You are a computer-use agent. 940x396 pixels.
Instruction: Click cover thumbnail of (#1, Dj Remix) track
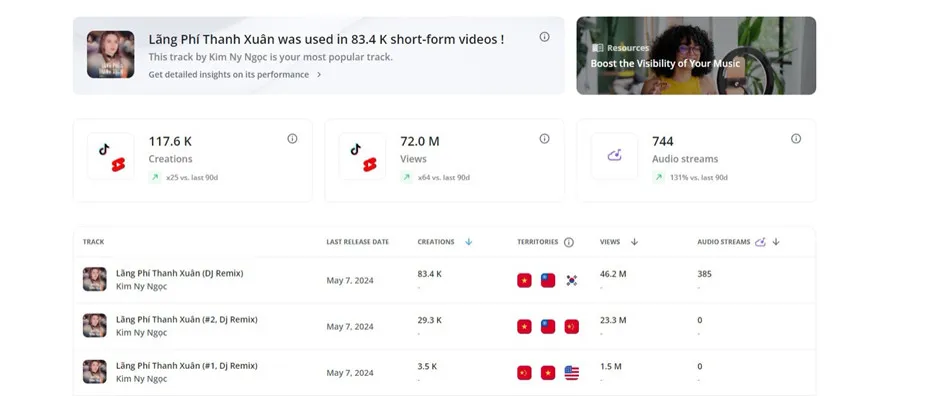(x=95, y=371)
